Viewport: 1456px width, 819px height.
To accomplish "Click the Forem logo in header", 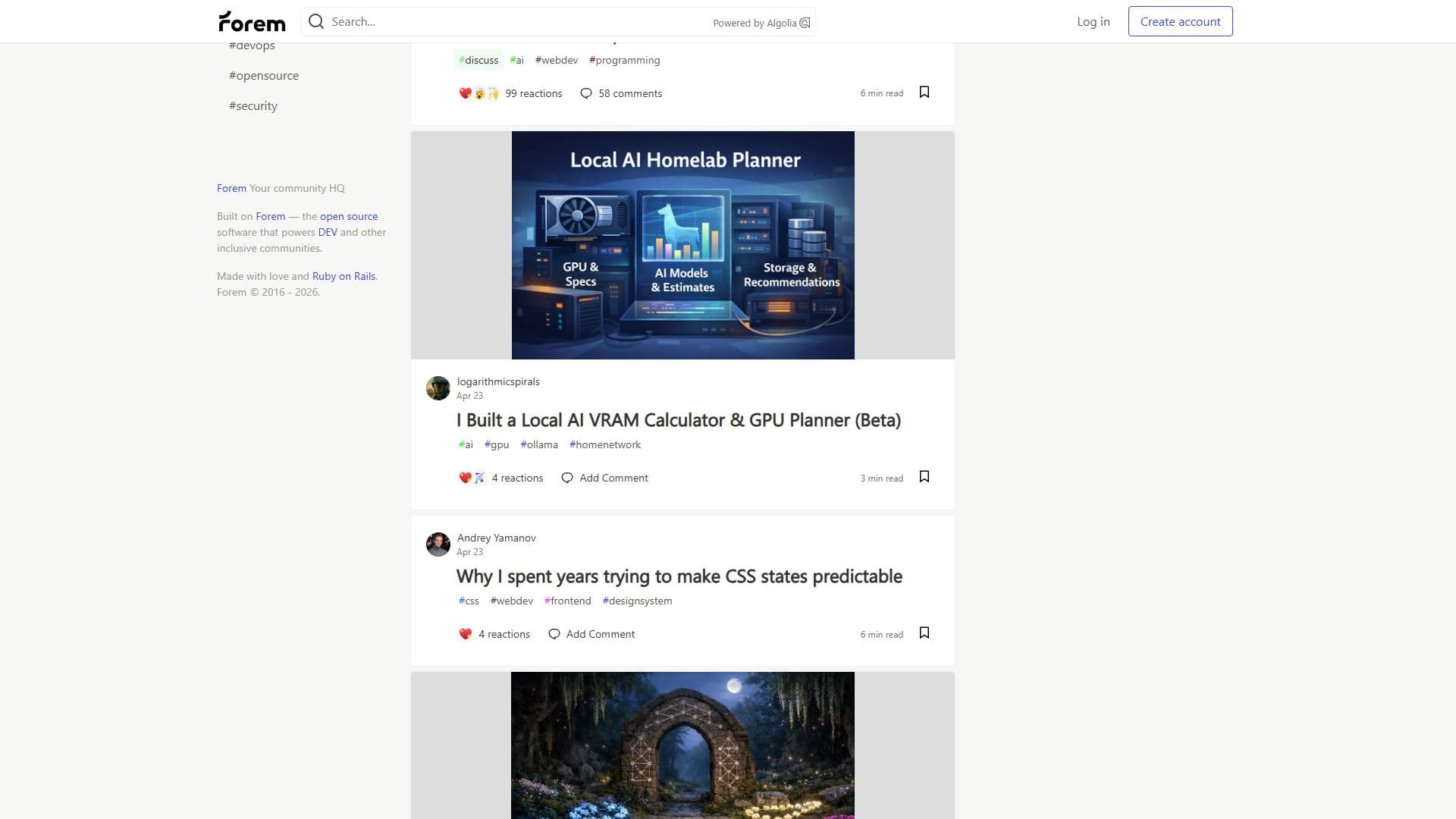I will (x=252, y=21).
